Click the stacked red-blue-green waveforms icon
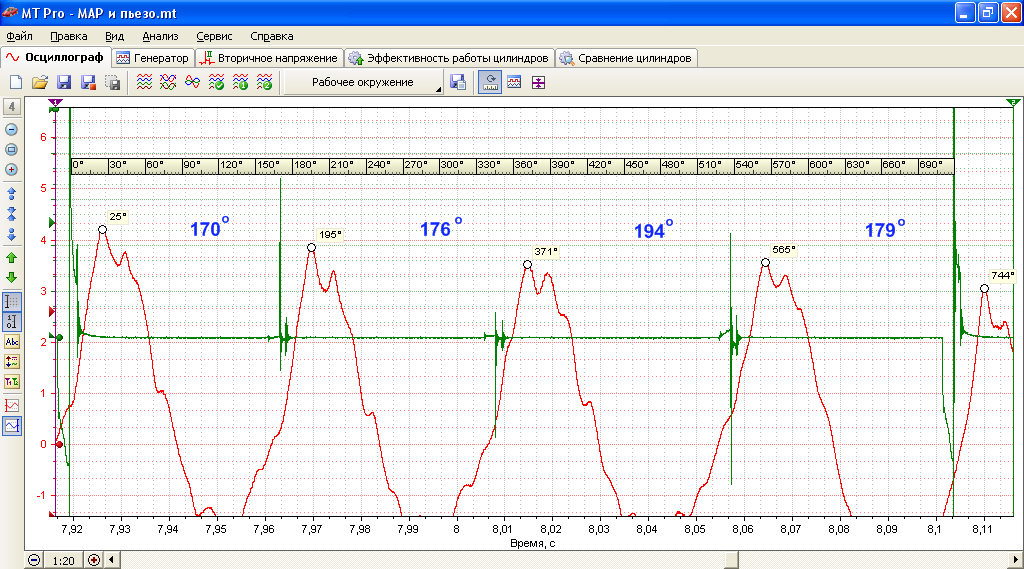The width and height of the screenshot is (1024, 569). tap(144, 82)
